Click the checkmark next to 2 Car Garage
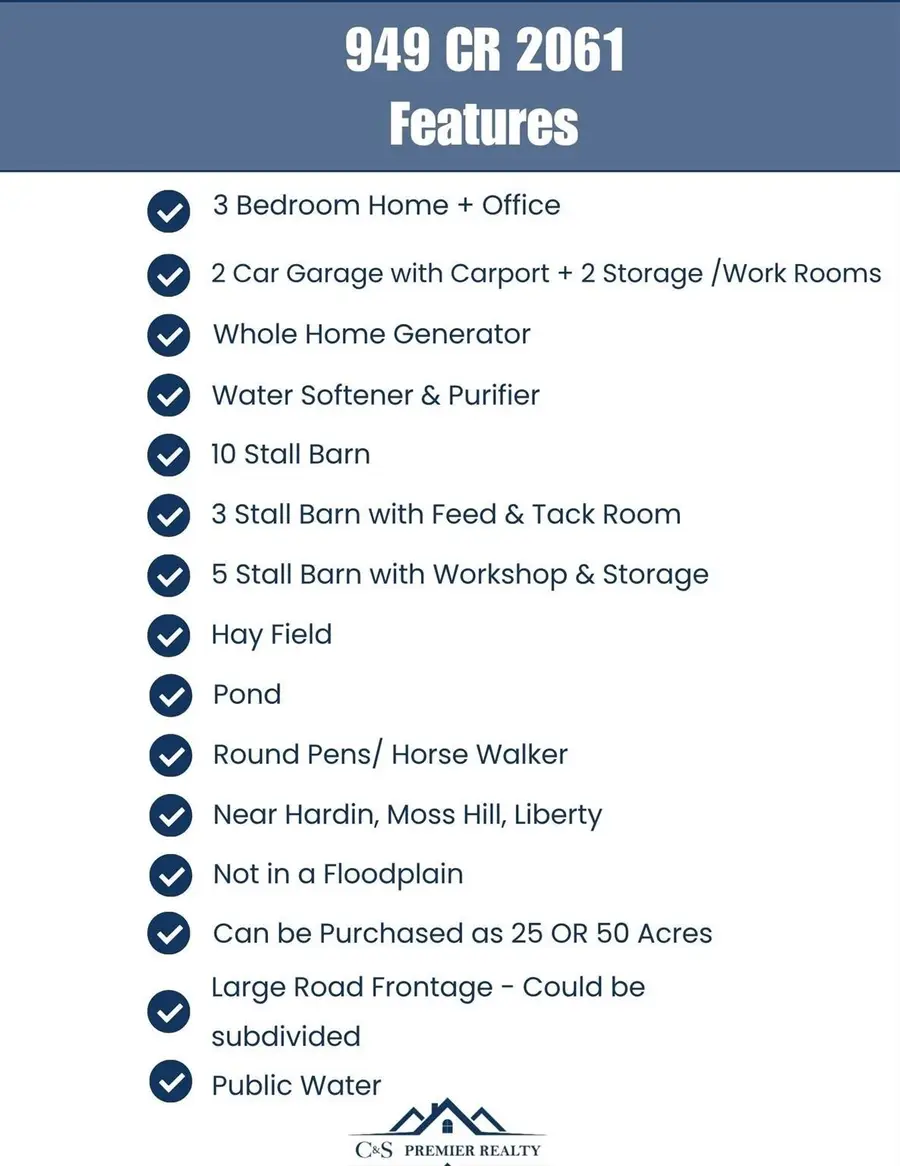Viewport: 900px width, 1166px height. 169,276
